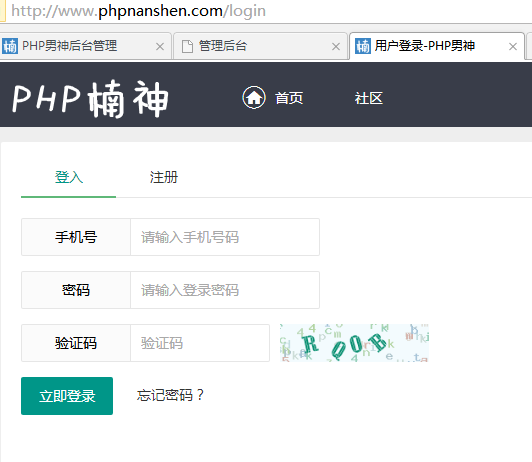The width and height of the screenshot is (532, 462).
Task: Refresh the captcha image
Action: 354,343
